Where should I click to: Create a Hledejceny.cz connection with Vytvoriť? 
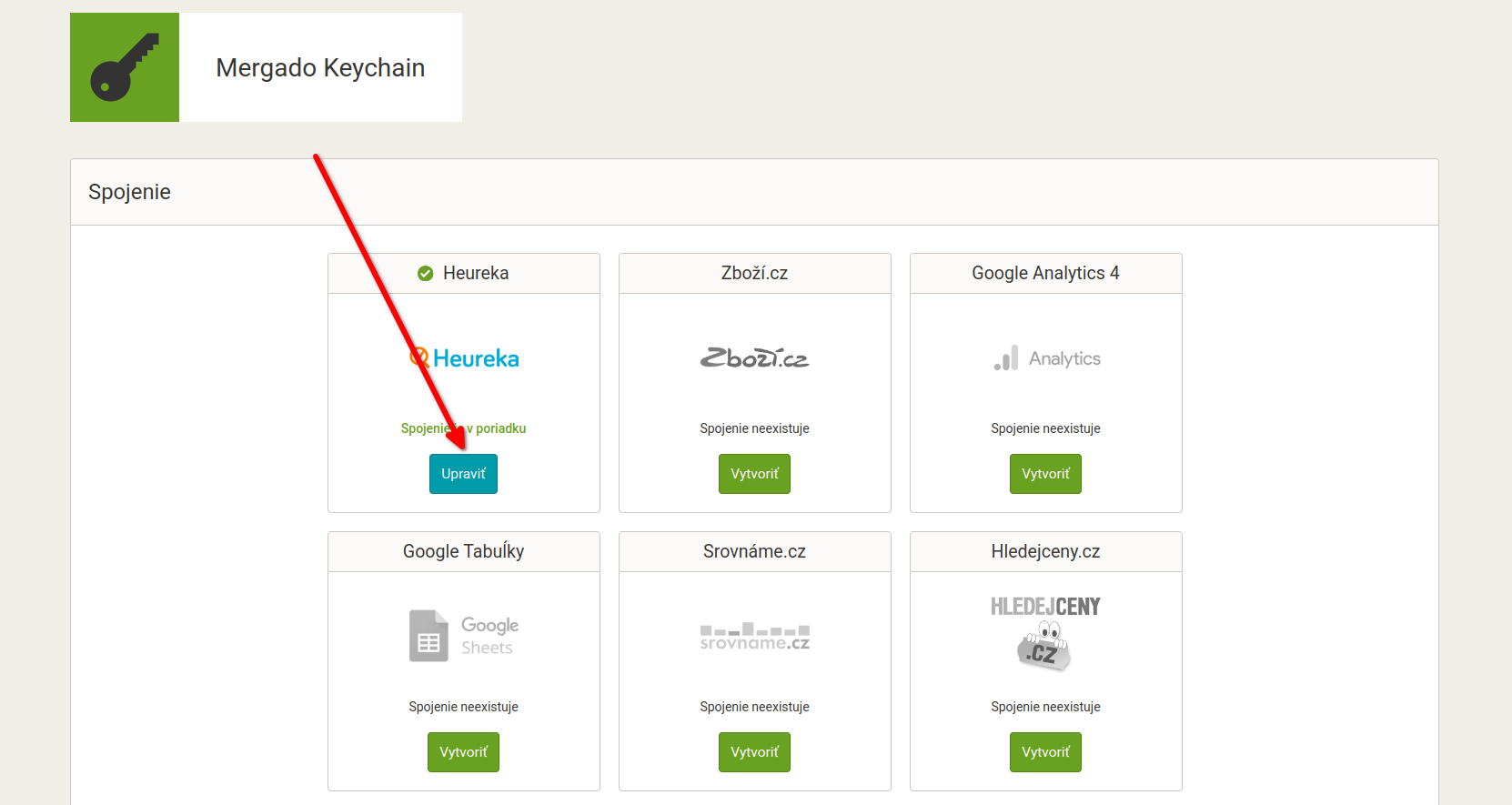(x=1045, y=752)
